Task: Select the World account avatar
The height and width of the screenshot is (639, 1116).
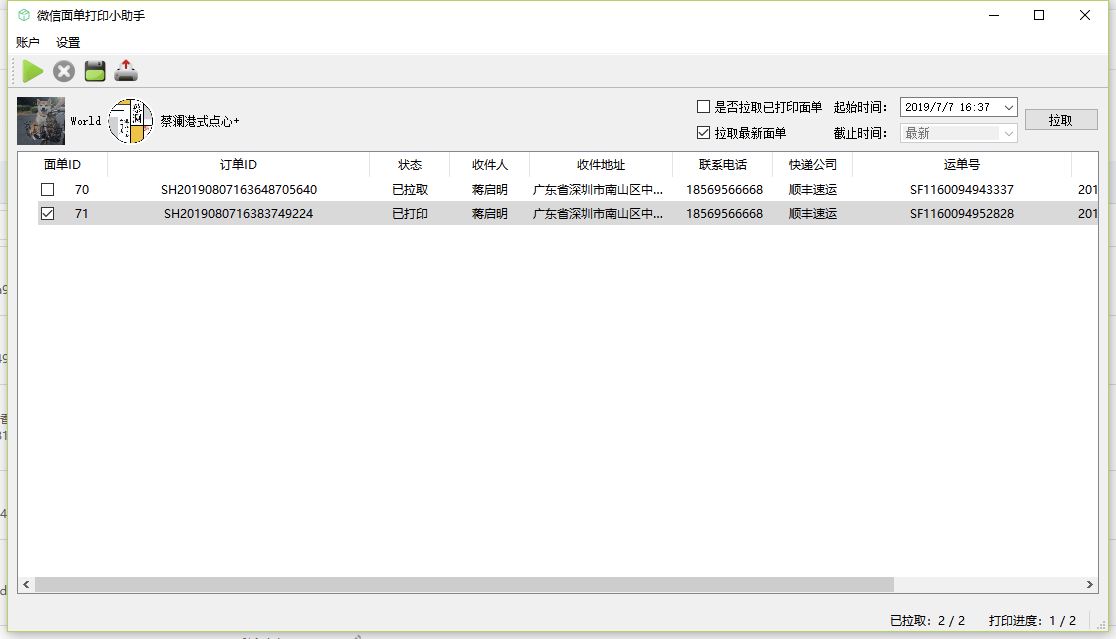Action: [41, 121]
